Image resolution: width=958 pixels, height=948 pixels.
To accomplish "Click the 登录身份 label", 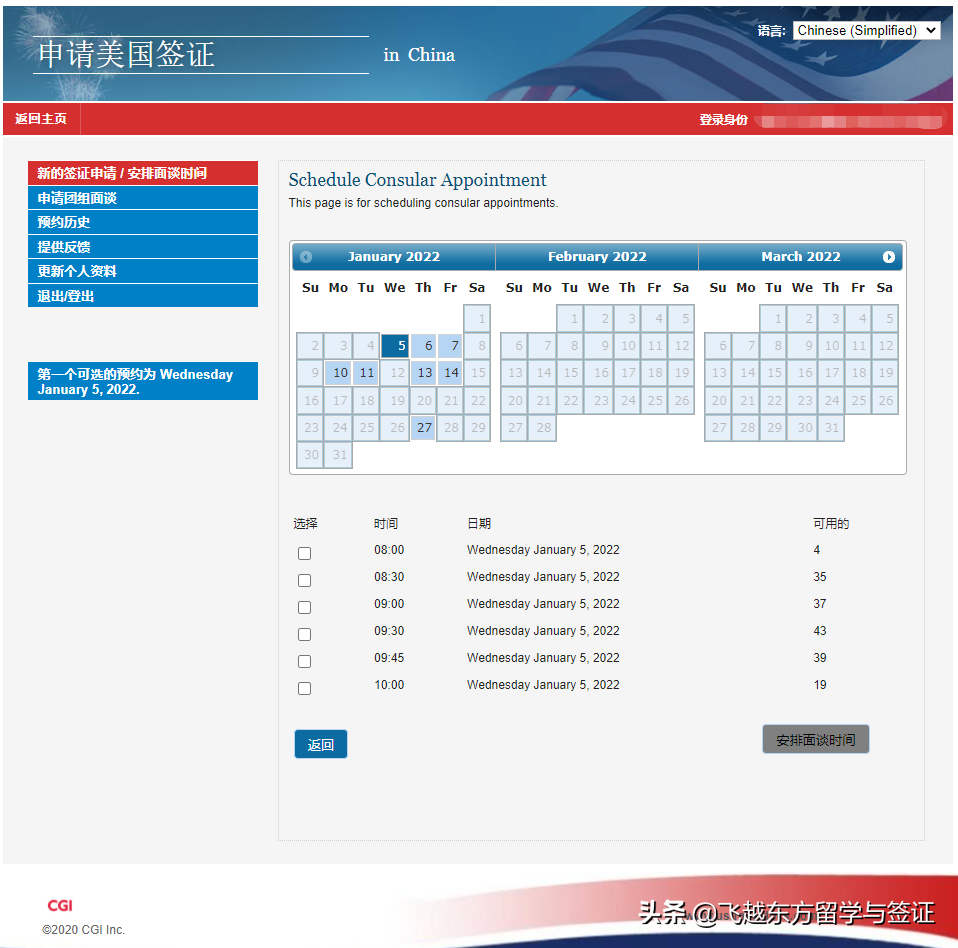I will coord(723,120).
